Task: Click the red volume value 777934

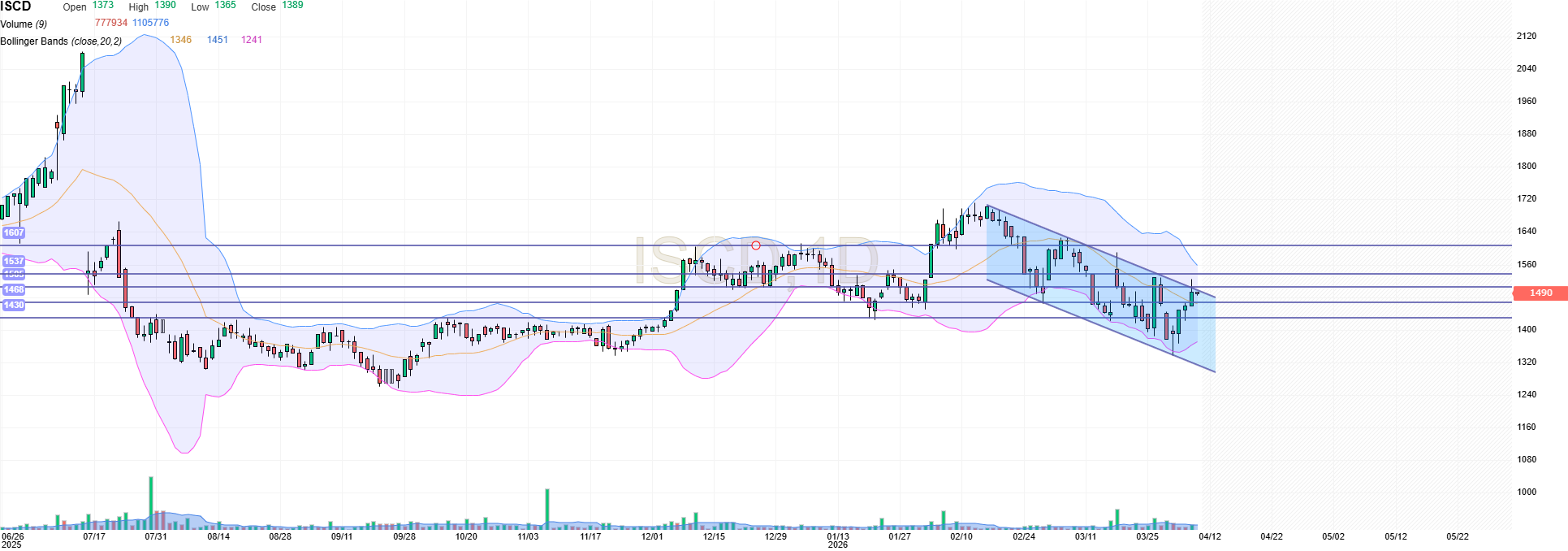Action: point(111,23)
